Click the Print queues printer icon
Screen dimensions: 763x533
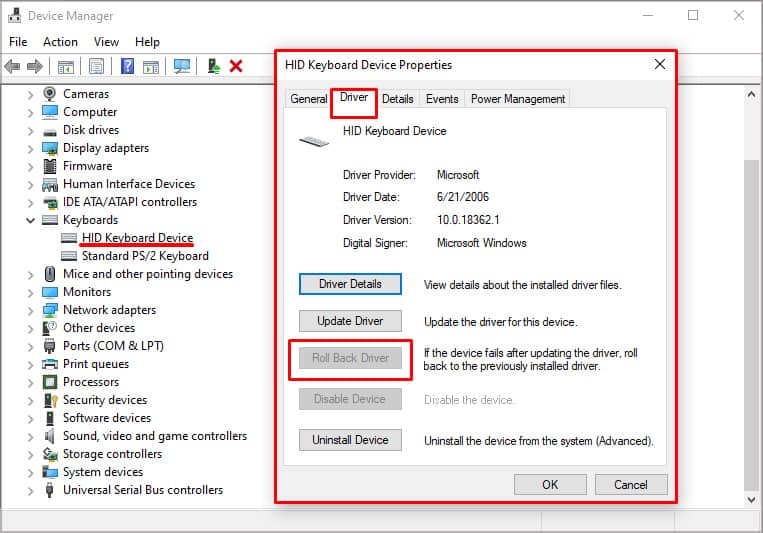click(x=50, y=364)
